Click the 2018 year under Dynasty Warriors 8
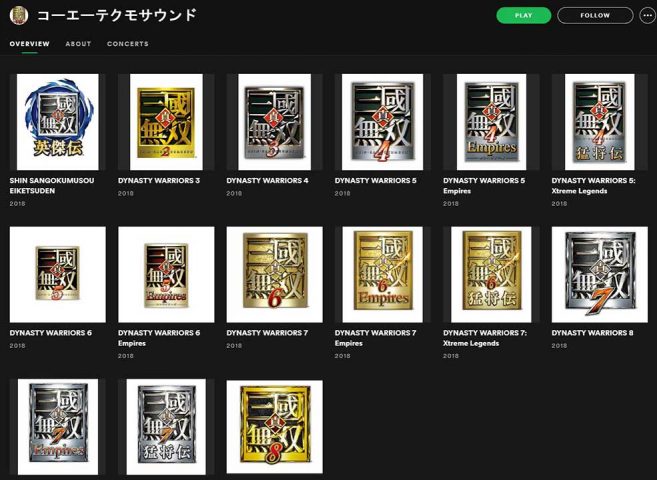 [559, 346]
